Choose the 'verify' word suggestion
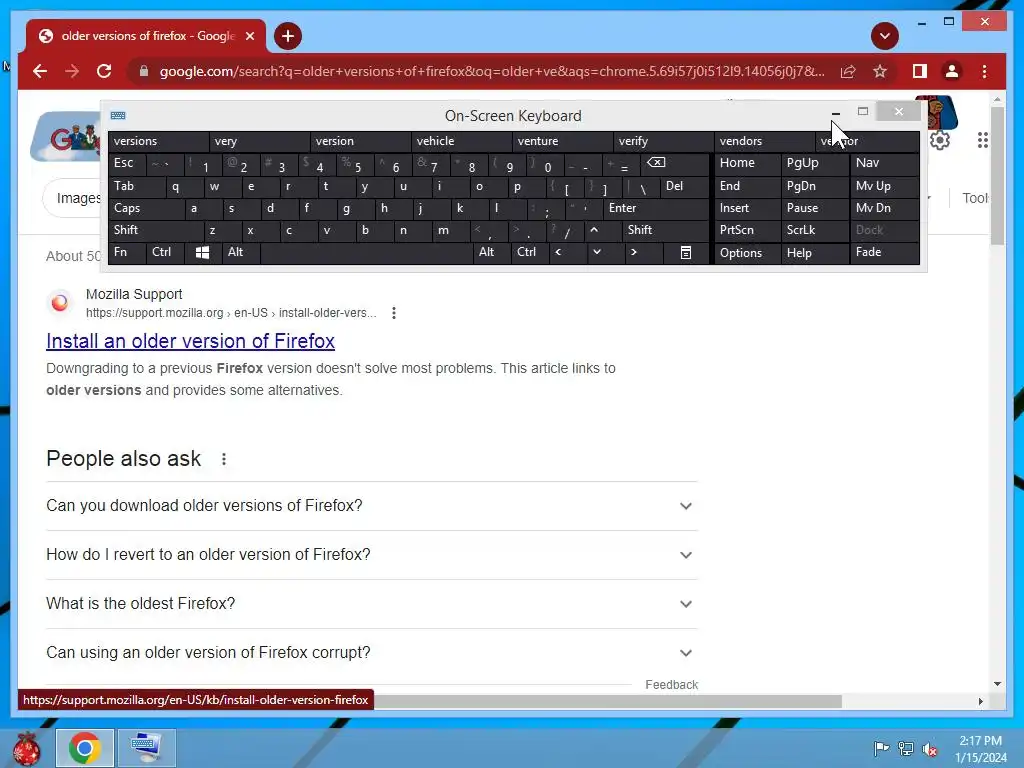 pos(663,141)
